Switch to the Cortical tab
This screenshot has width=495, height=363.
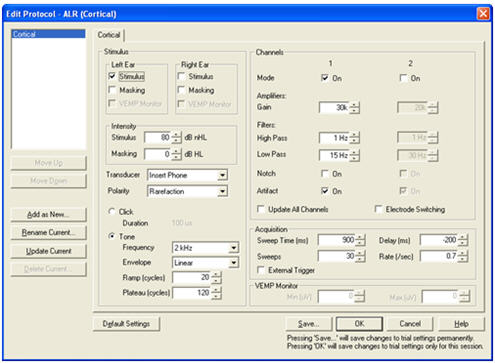coord(109,35)
